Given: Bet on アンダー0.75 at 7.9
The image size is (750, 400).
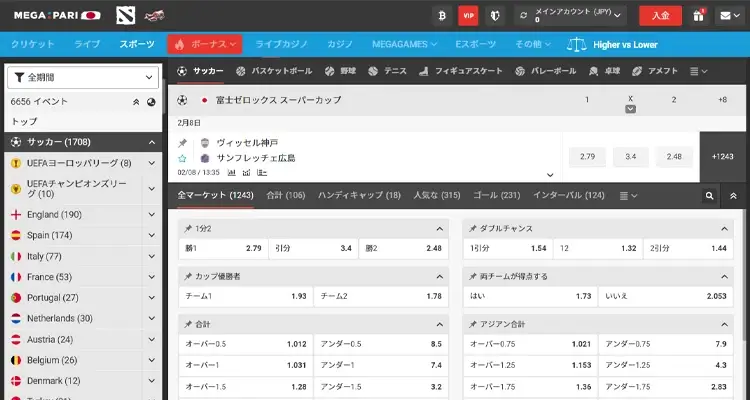Looking at the screenshot, I should point(666,344).
